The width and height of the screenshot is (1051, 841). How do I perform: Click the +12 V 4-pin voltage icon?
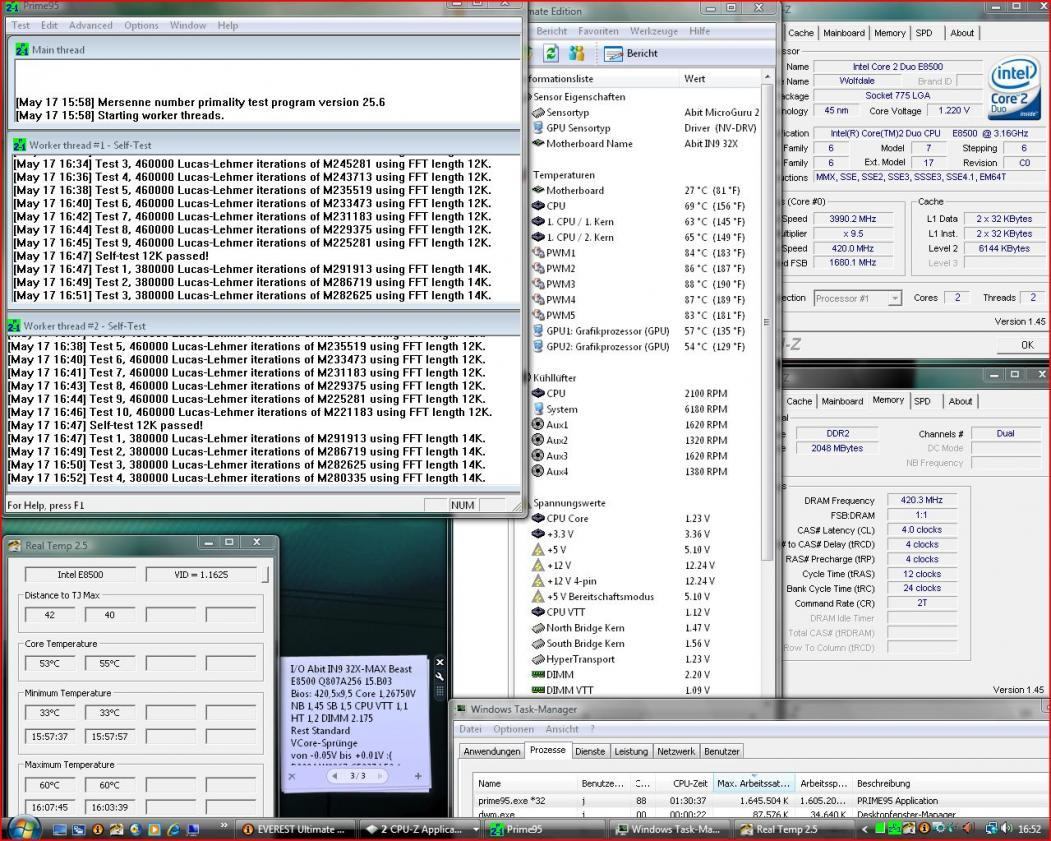coord(538,580)
